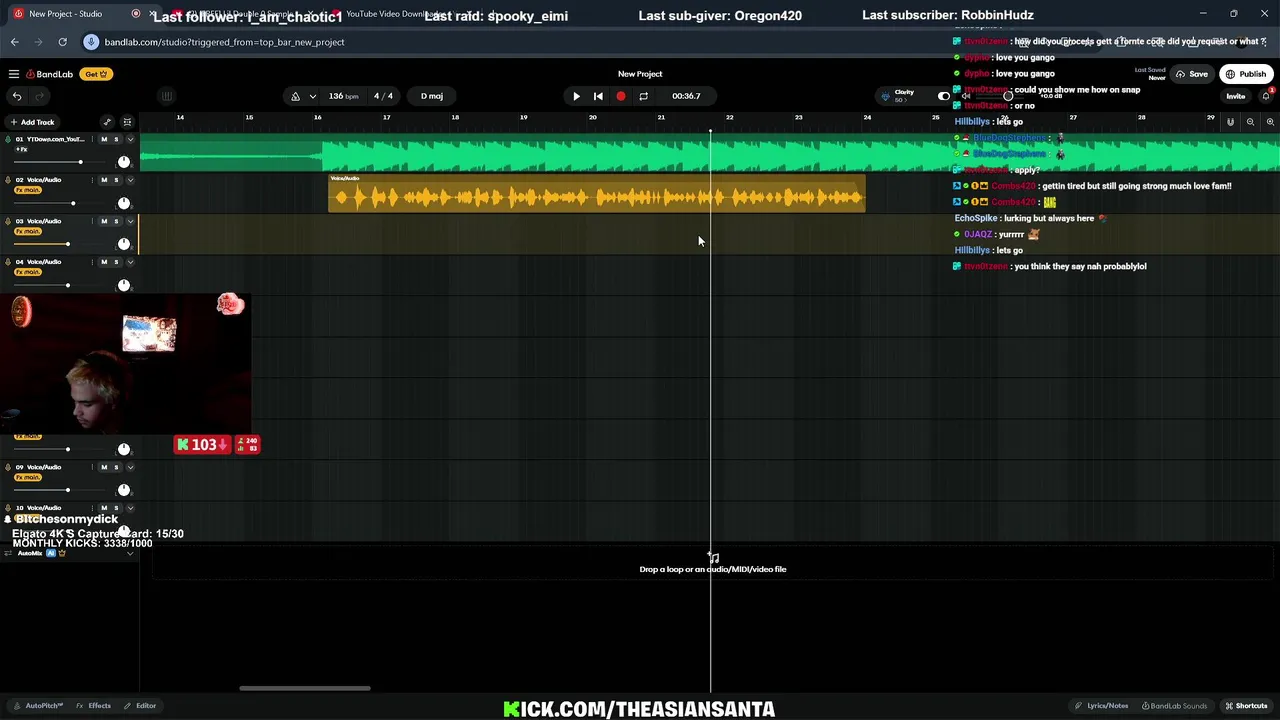Toggle the cycle loop button
1280x720 pixels.
pyautogui.click(x=643, y=96)
